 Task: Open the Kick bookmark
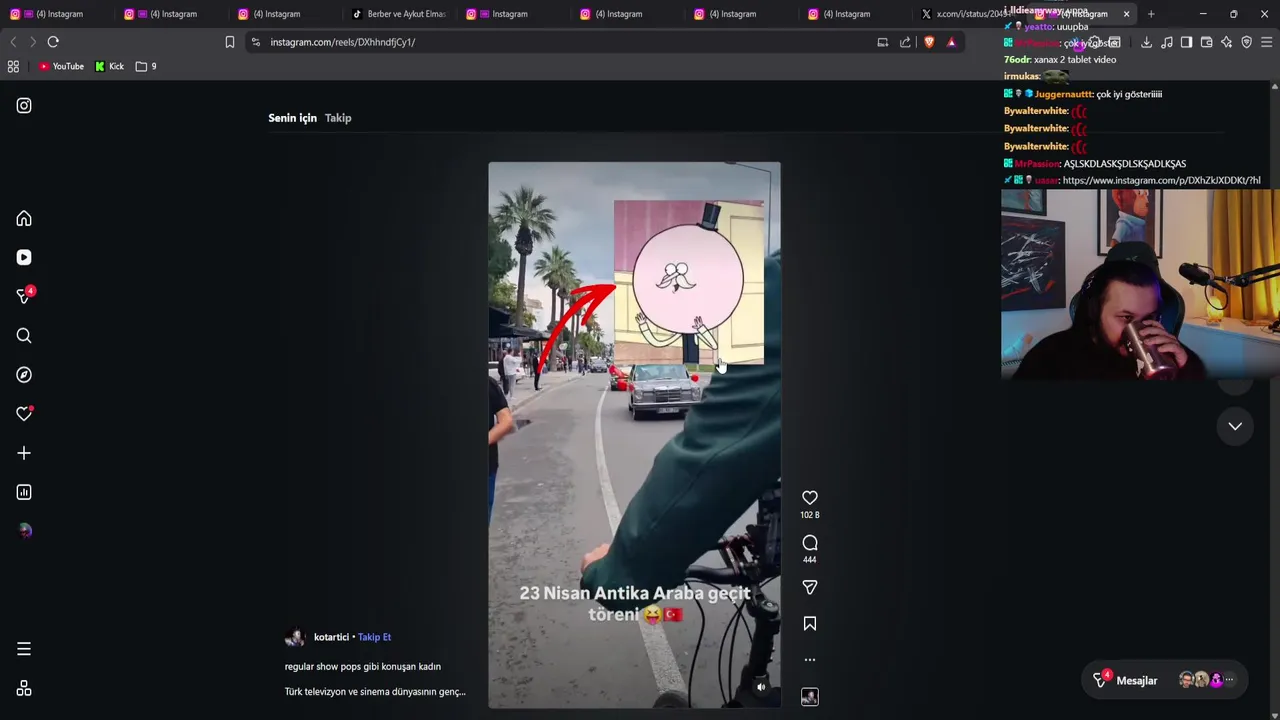(110, 66)
